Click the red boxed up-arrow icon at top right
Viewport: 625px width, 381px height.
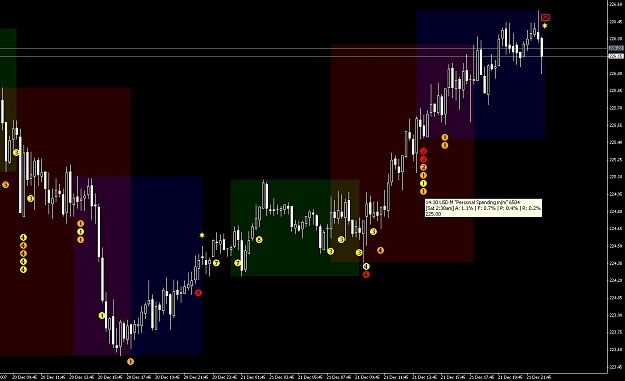click(545, 18)
